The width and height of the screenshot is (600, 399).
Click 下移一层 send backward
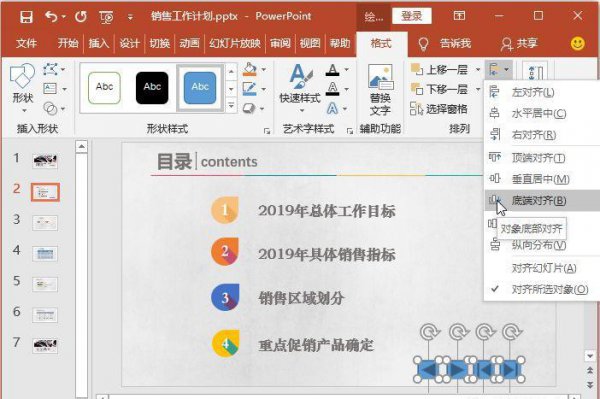(439, 89)
